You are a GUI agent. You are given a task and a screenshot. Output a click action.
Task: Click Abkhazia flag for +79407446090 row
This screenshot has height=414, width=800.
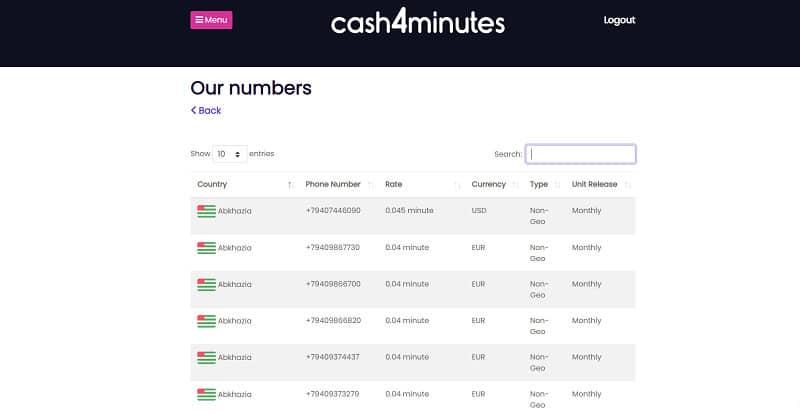206,211
